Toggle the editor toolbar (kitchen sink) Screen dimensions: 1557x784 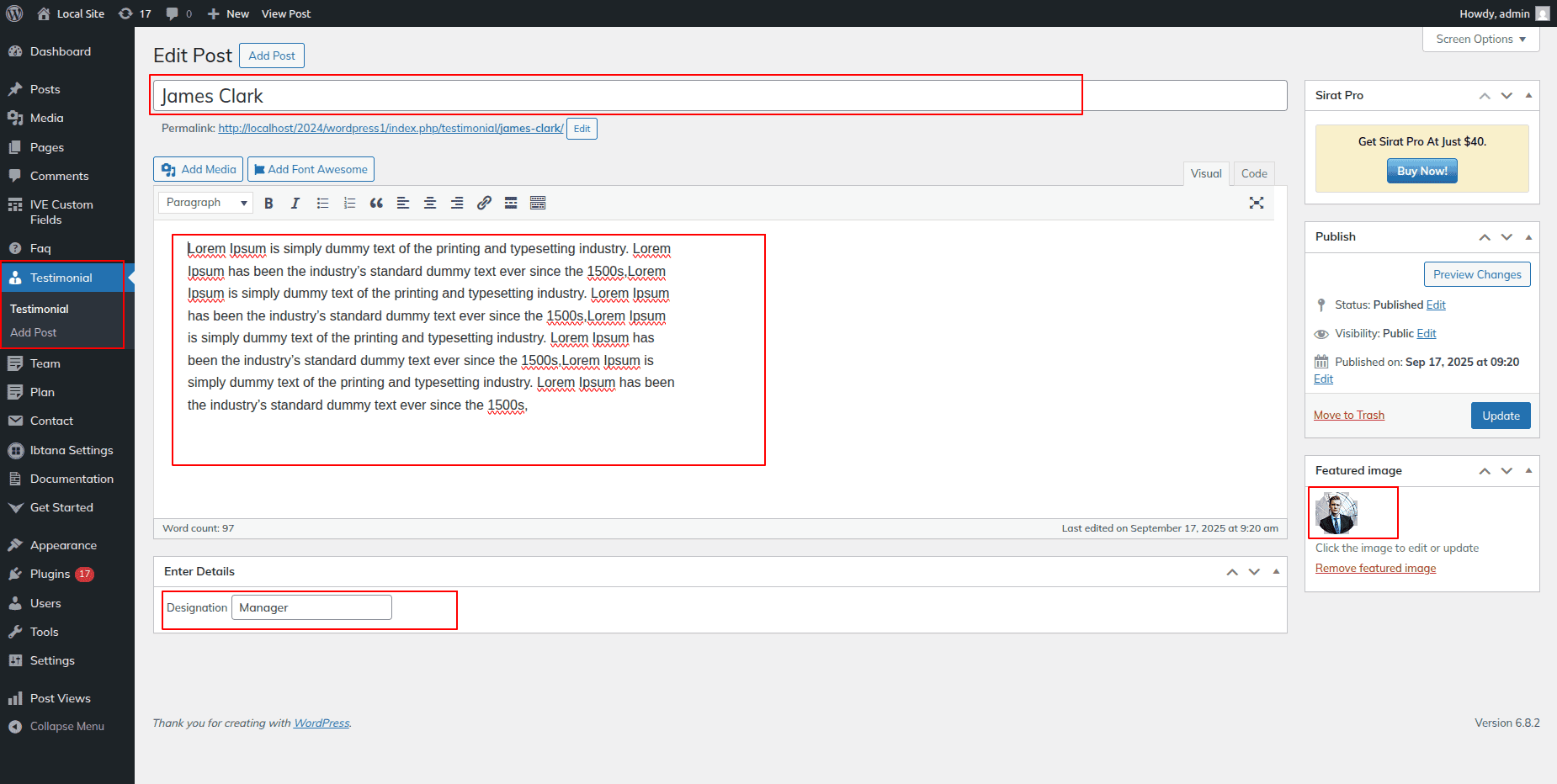coord(538,203)
